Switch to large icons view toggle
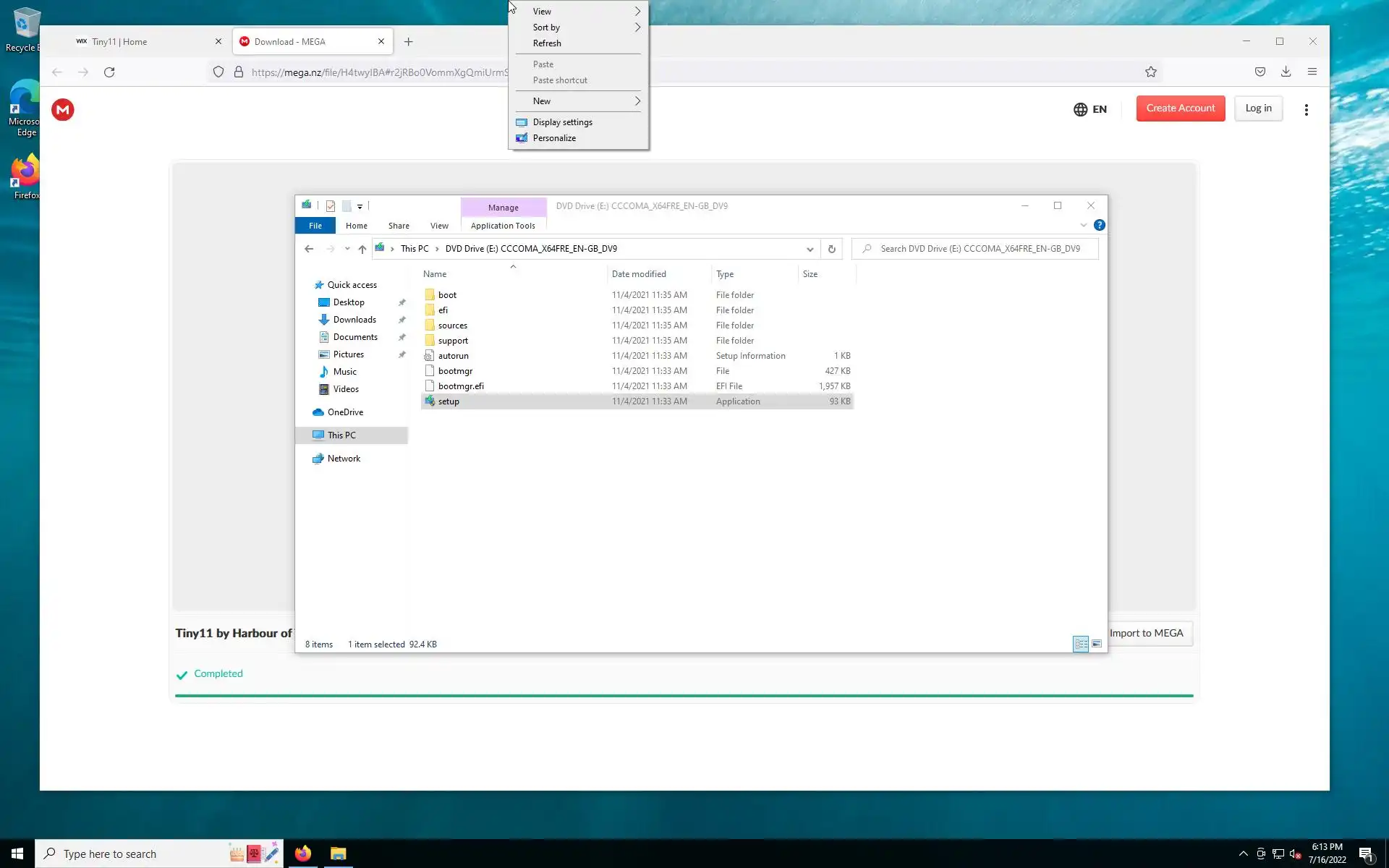The width and height of the screenshot is (1389, 868). [x=1097, y=644]
